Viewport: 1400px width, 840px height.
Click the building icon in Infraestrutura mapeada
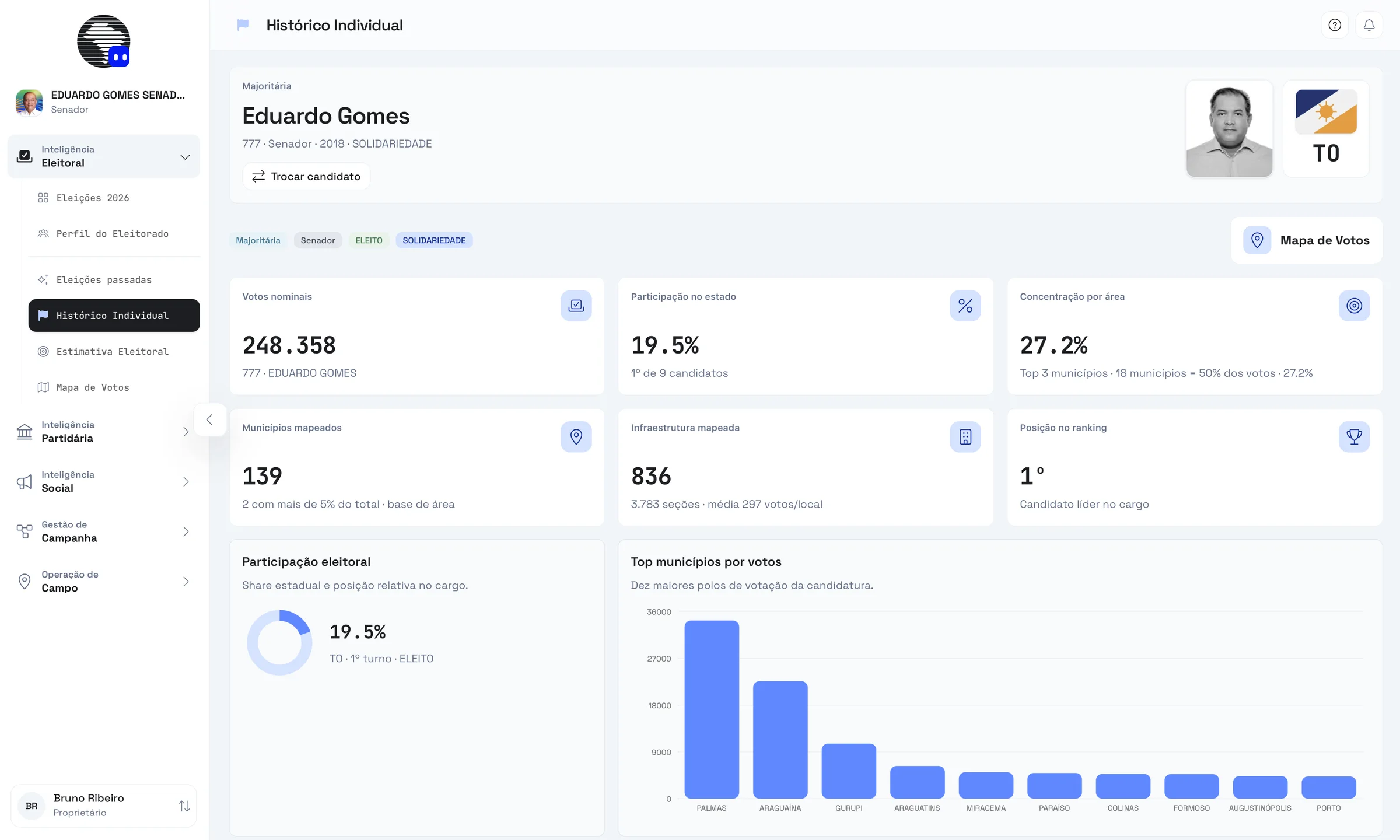[x=965, y=436]
